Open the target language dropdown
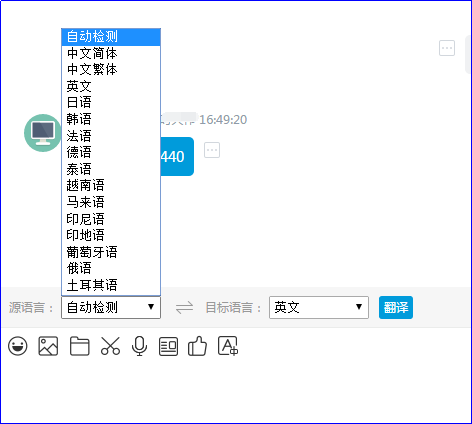This screenshot has width=472, height=424. tap(319, 307)
